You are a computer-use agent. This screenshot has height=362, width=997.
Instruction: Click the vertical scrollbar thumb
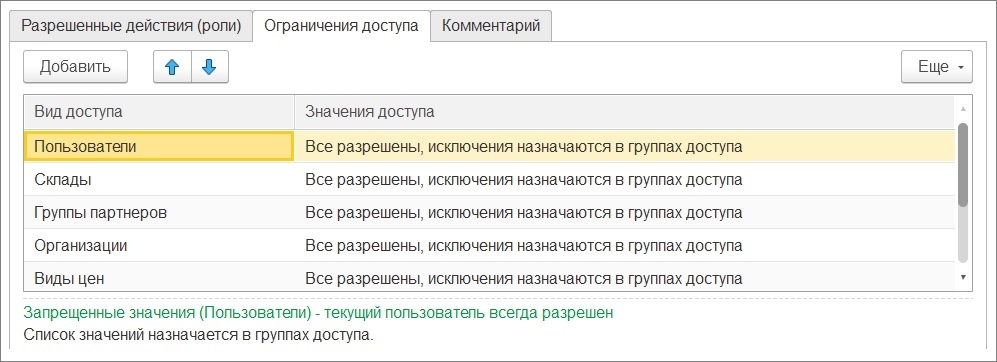tap(963, 164)
